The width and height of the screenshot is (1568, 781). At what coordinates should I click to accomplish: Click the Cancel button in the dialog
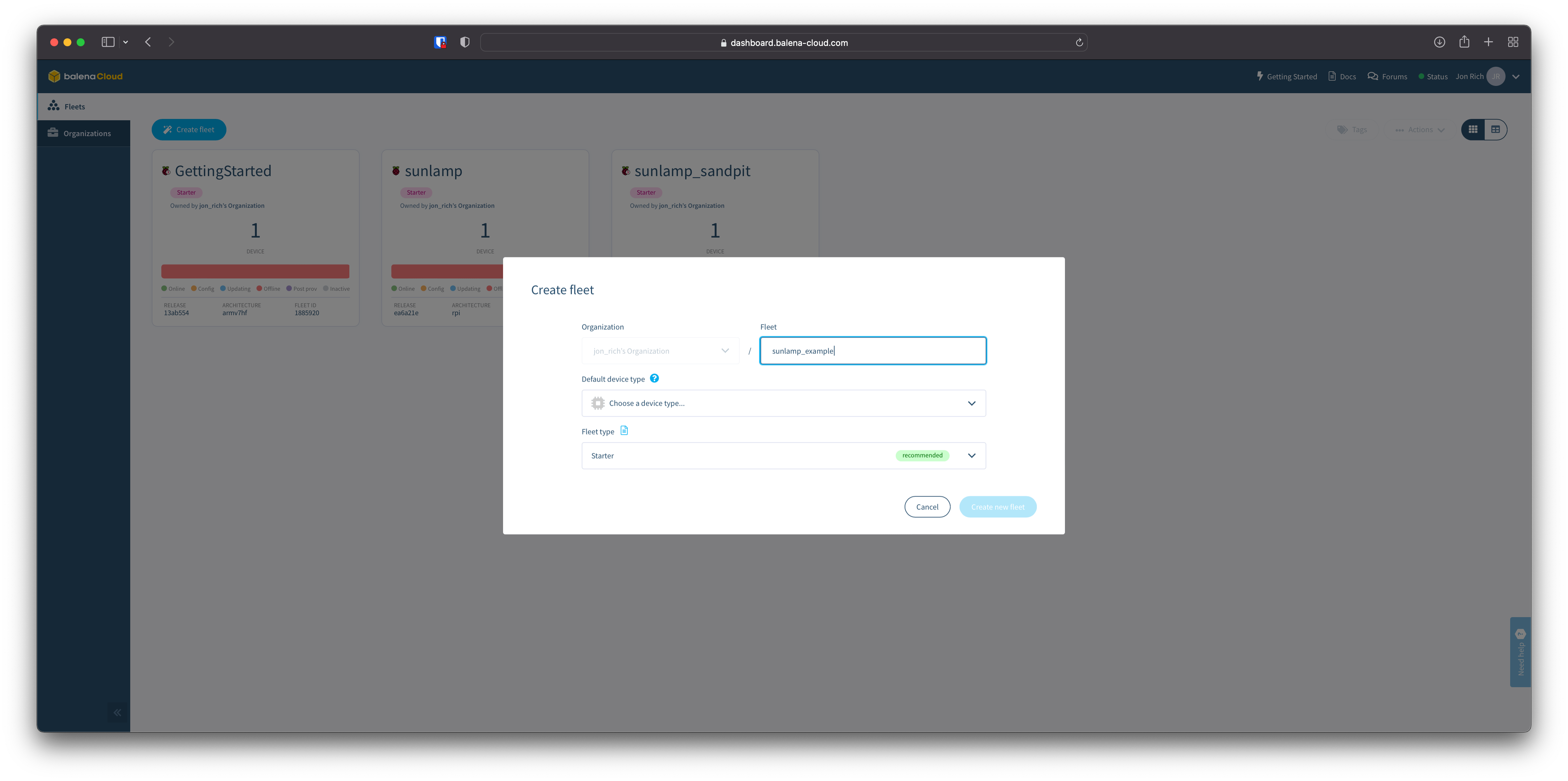927,507
